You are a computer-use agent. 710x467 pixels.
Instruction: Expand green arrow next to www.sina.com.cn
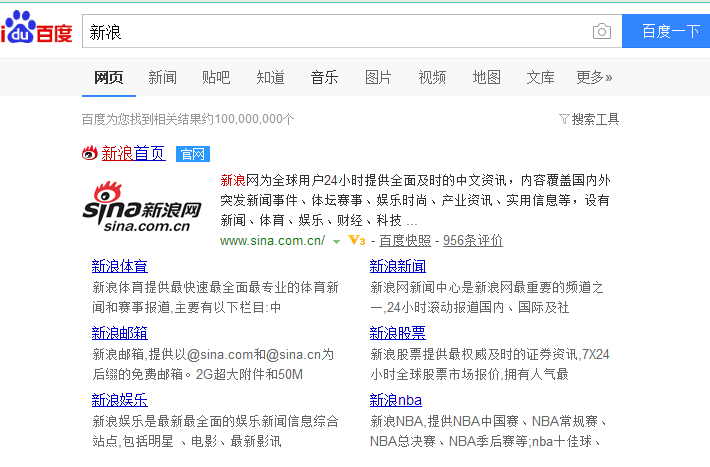(x=336, y=241)
